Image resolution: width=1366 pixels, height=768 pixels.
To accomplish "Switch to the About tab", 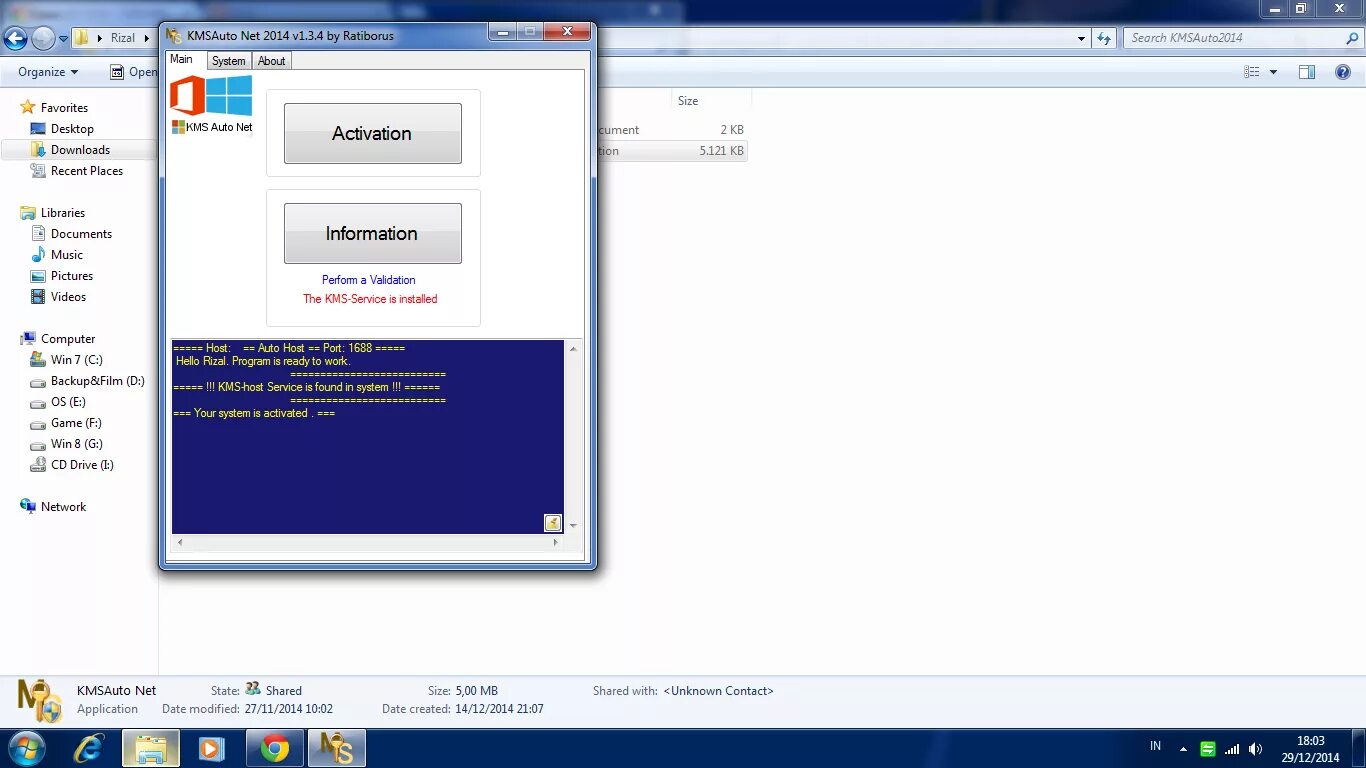I will coord(271,61).
